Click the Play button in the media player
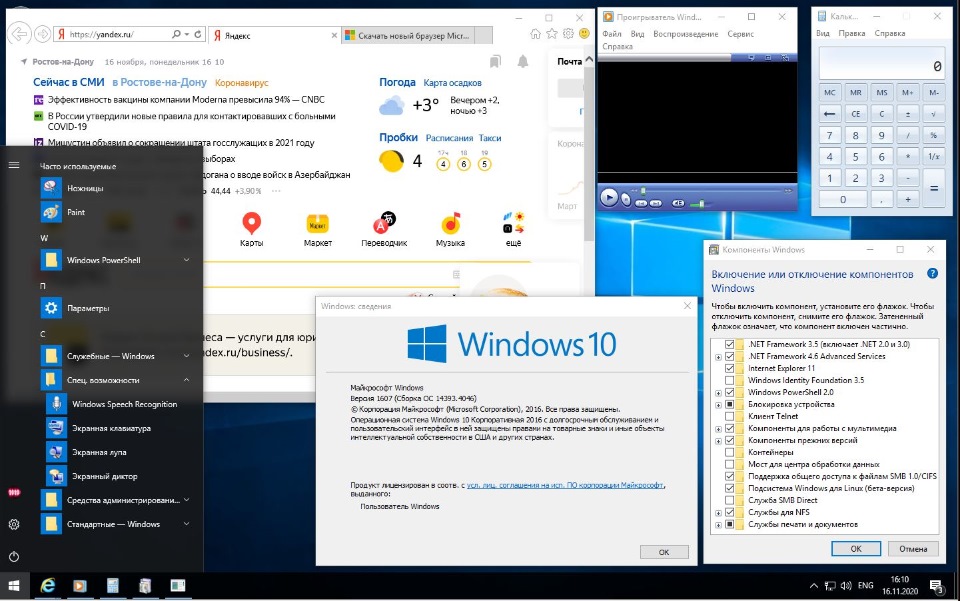 (x=609, y=198)
